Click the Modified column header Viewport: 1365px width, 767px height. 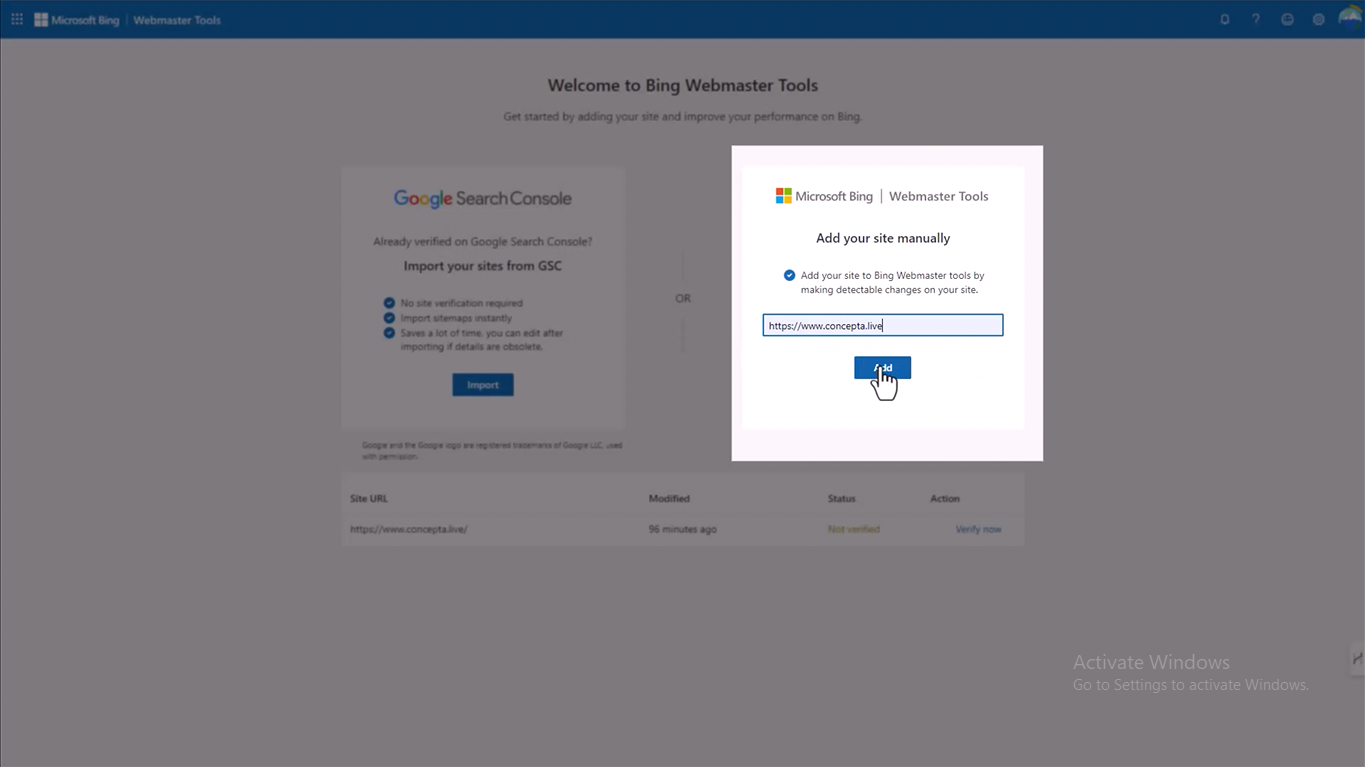669,498
